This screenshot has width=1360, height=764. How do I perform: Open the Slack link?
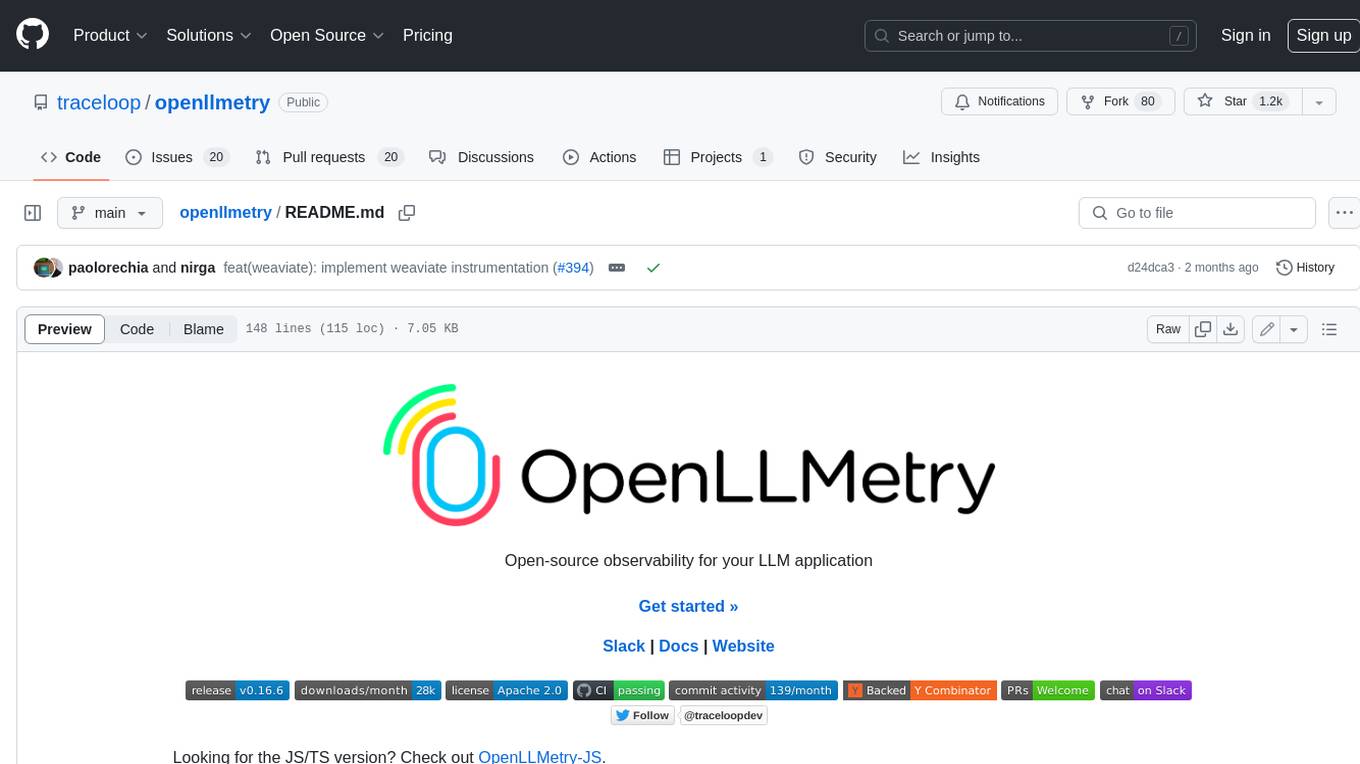point(623,646)
